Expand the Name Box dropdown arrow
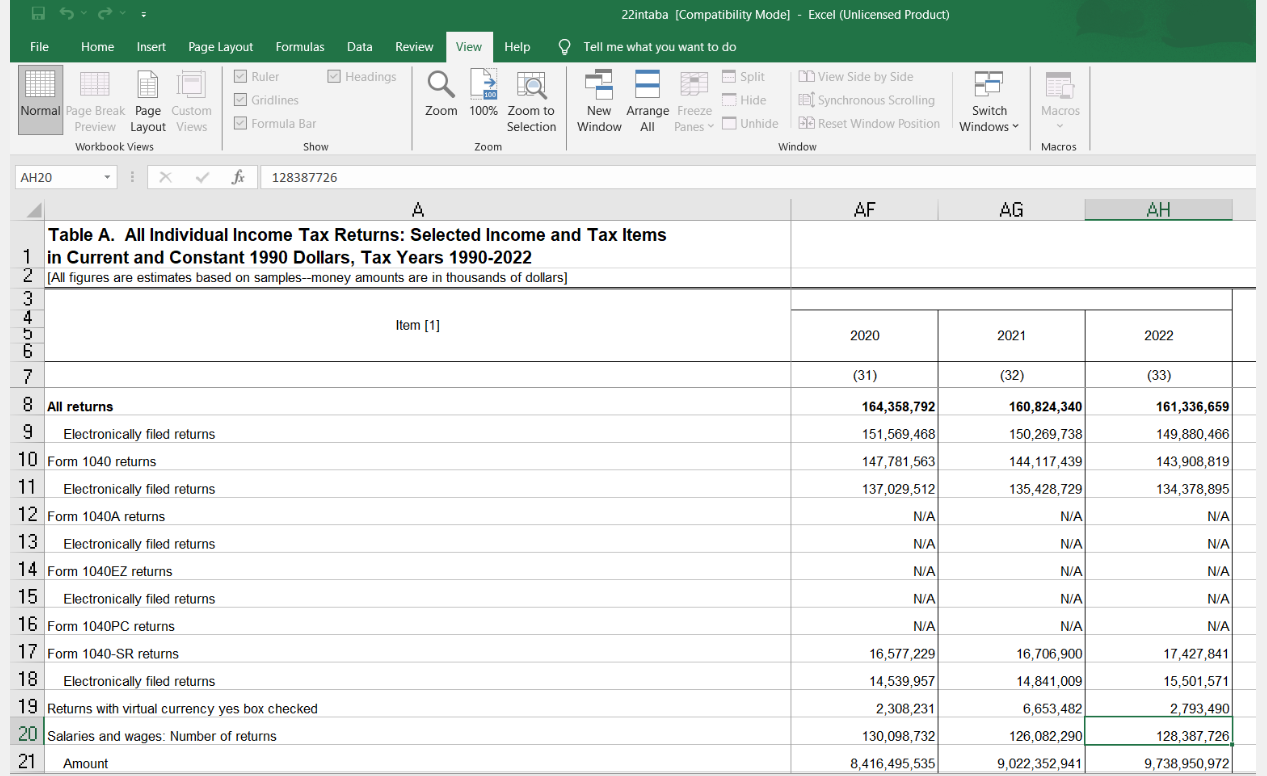 tap(107, 177)
